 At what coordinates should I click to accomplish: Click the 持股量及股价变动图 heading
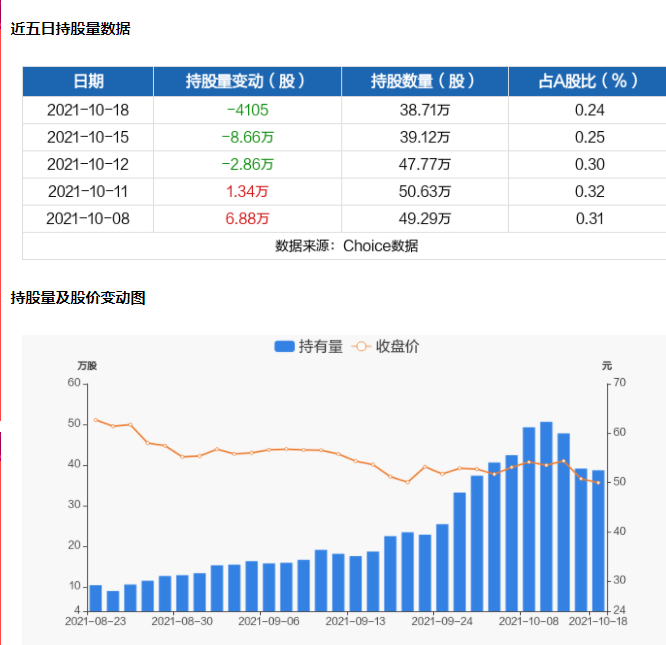coord(78,298)
